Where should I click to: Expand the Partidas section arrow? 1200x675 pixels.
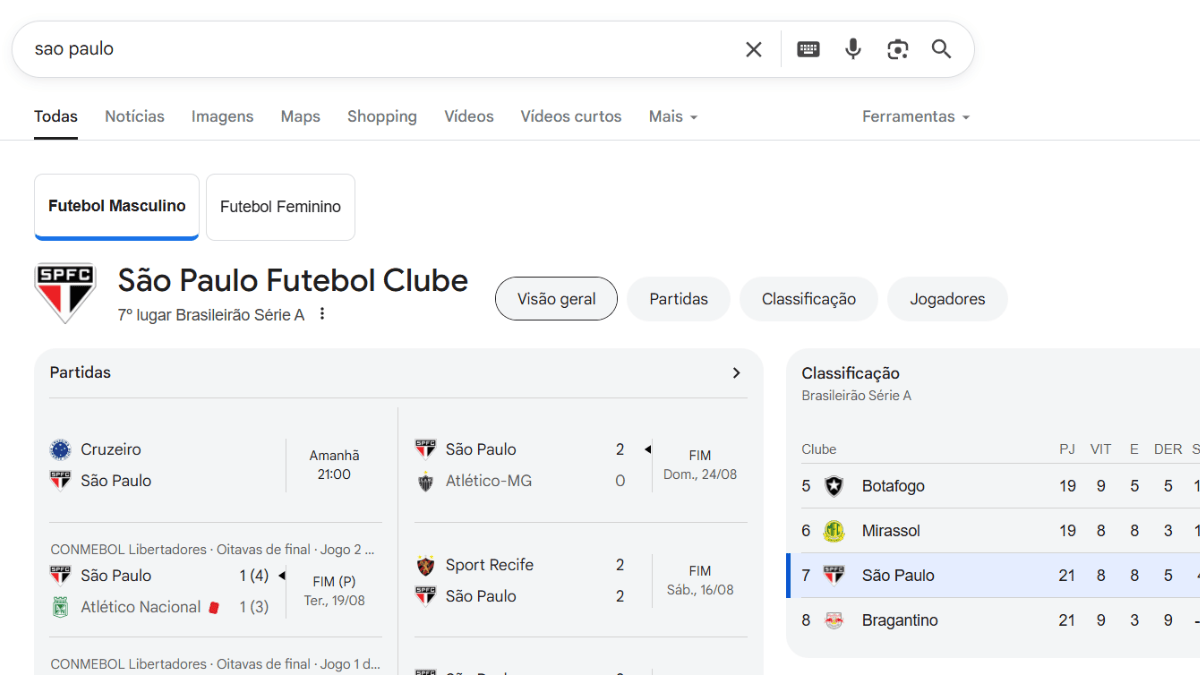[x=737, y=373]
